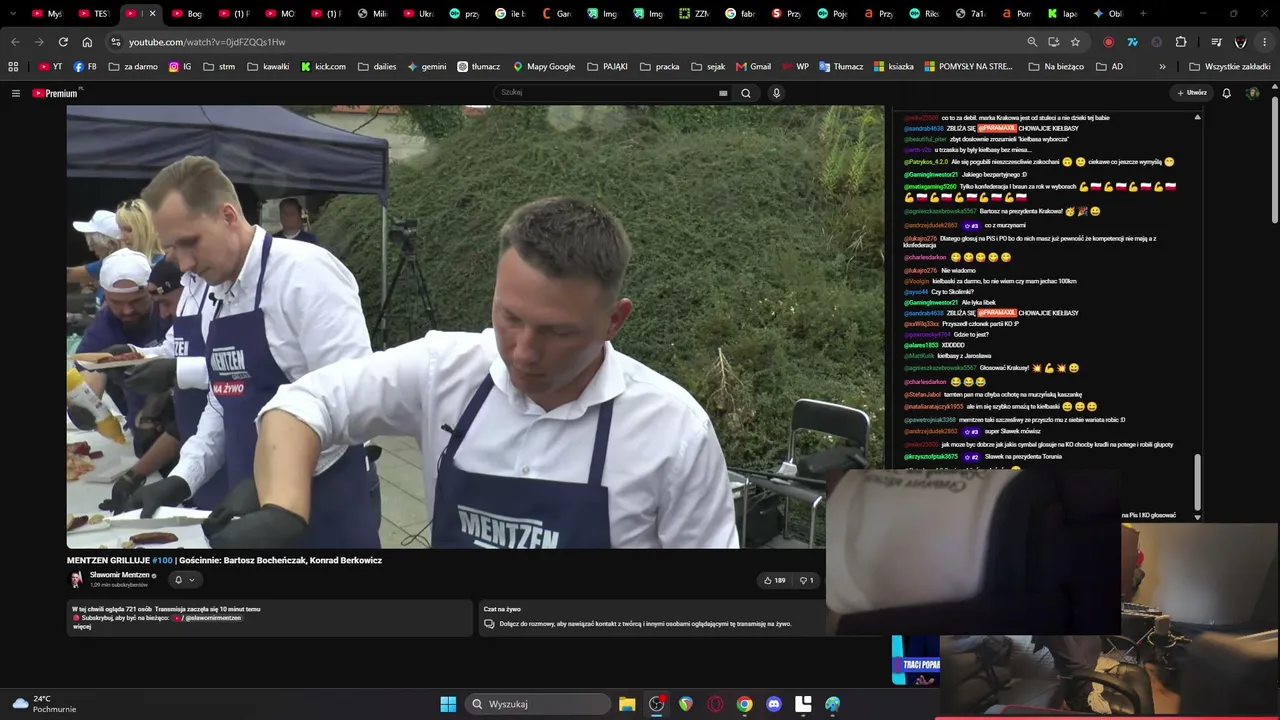The width and height of the screenshot is (1280, 720).
Task: Open the Gmail bookmark
Action: pyautogui.click(x=754, y=67)
